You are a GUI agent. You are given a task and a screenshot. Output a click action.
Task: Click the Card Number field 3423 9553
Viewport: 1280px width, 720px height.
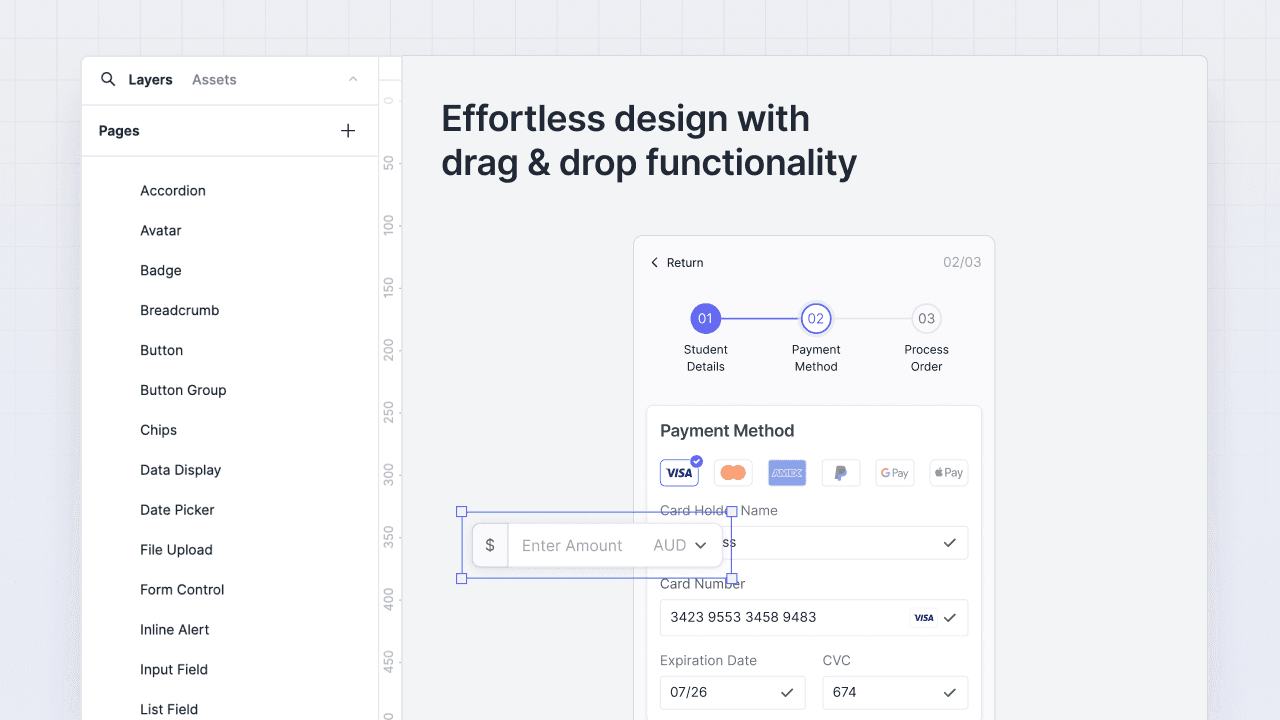click(814, 618)
